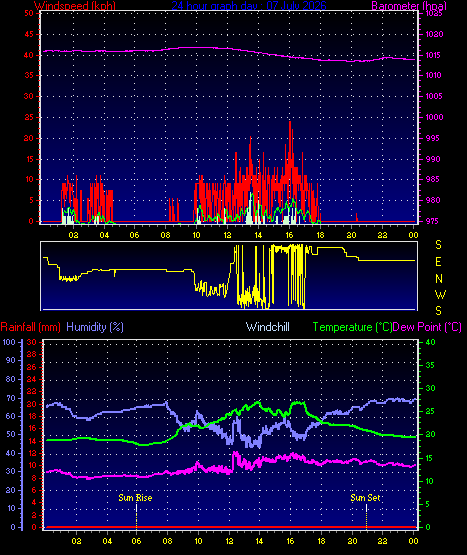Click the 50 value on windspeed axis
The image size is (467, 555).
point(29,13)
